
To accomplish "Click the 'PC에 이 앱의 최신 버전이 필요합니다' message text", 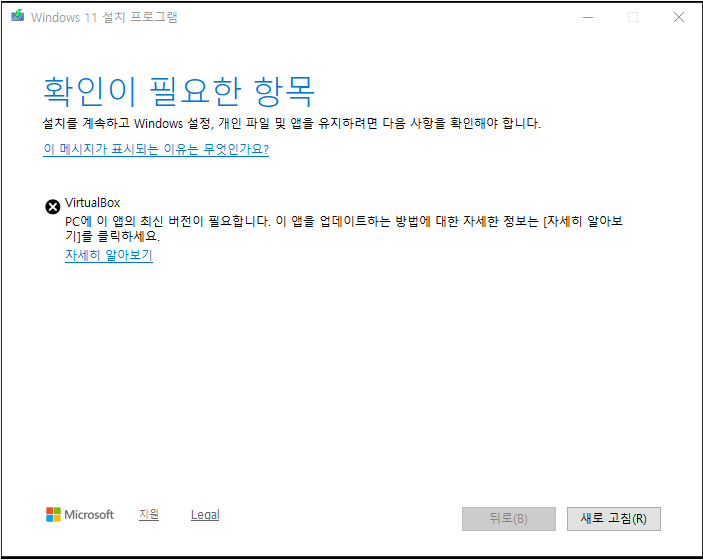I will pos(344,228).
